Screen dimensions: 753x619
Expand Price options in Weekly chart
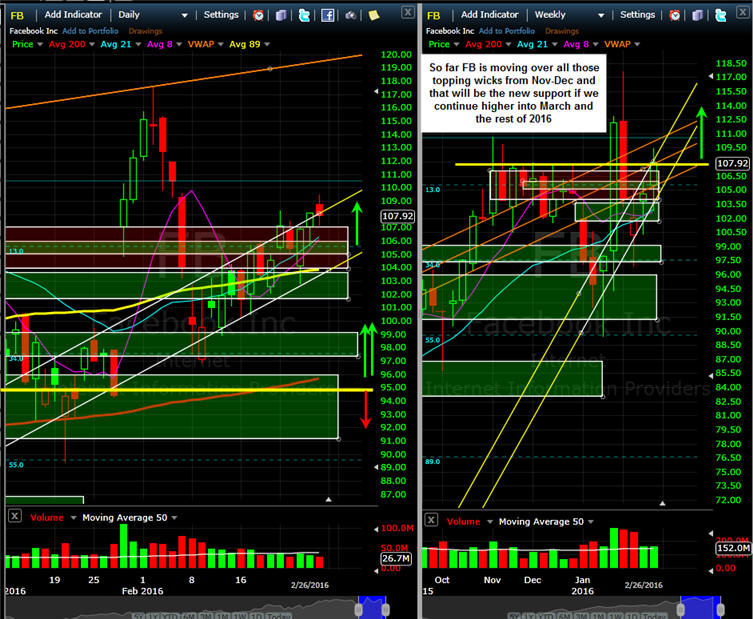(456, 44)
